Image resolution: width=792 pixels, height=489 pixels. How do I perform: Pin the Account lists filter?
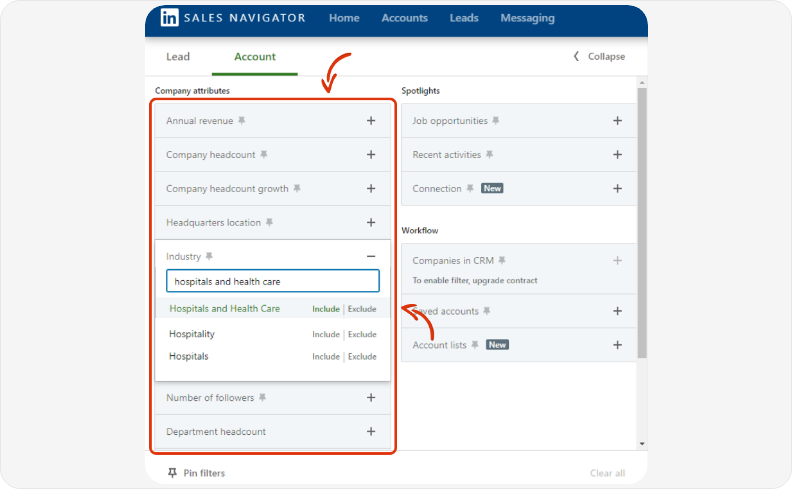click(x=475, y=345)
